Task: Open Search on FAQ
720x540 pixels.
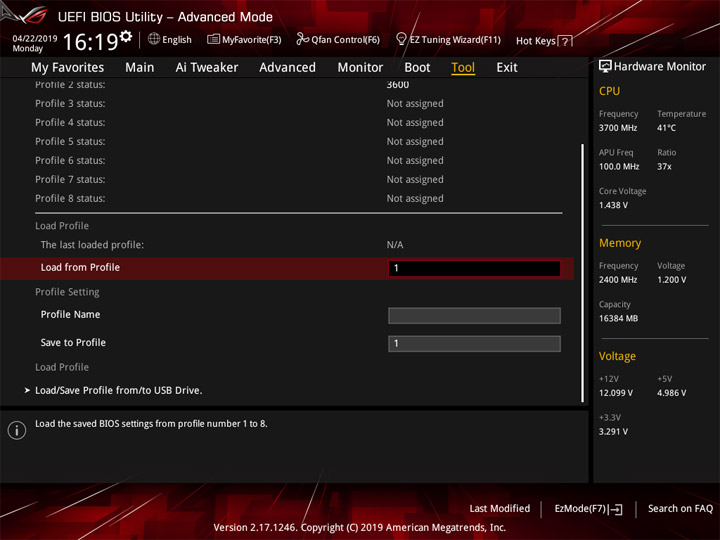Action: [680, 509]
